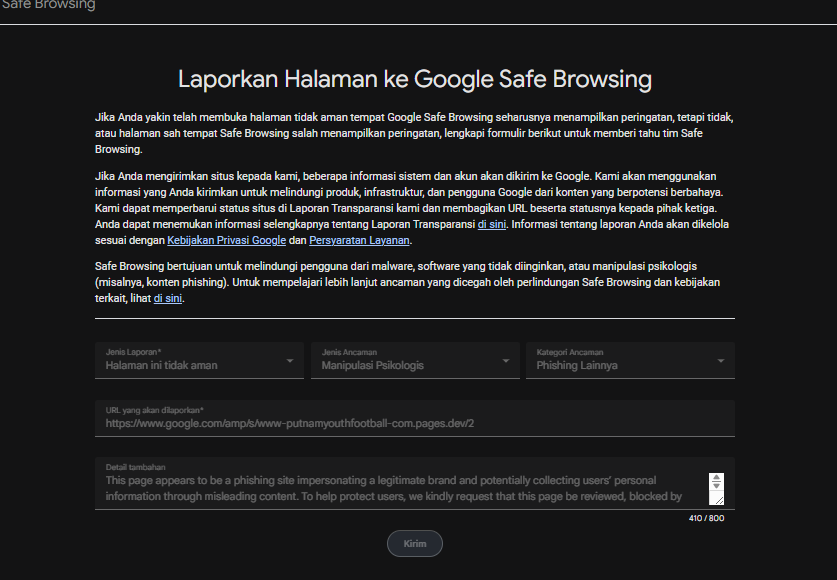Open Laporan Transparansi 'di sini' link
Viewport: 837px width, 580px height.
coord(492,224)
